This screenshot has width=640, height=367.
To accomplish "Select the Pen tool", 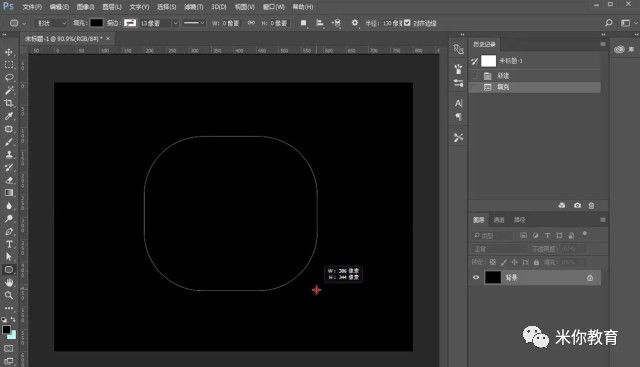I will tap(9, 231).
